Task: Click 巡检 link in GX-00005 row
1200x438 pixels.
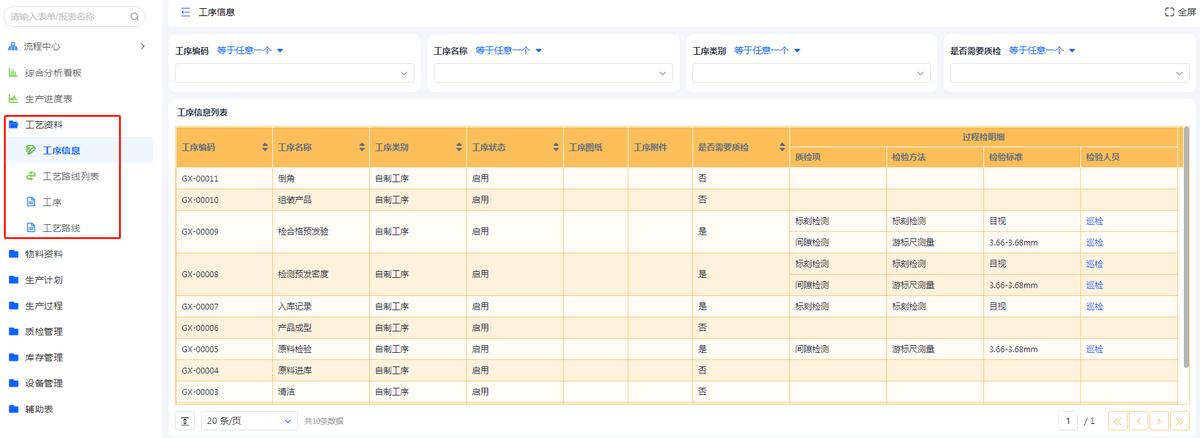Action: 1094,349
